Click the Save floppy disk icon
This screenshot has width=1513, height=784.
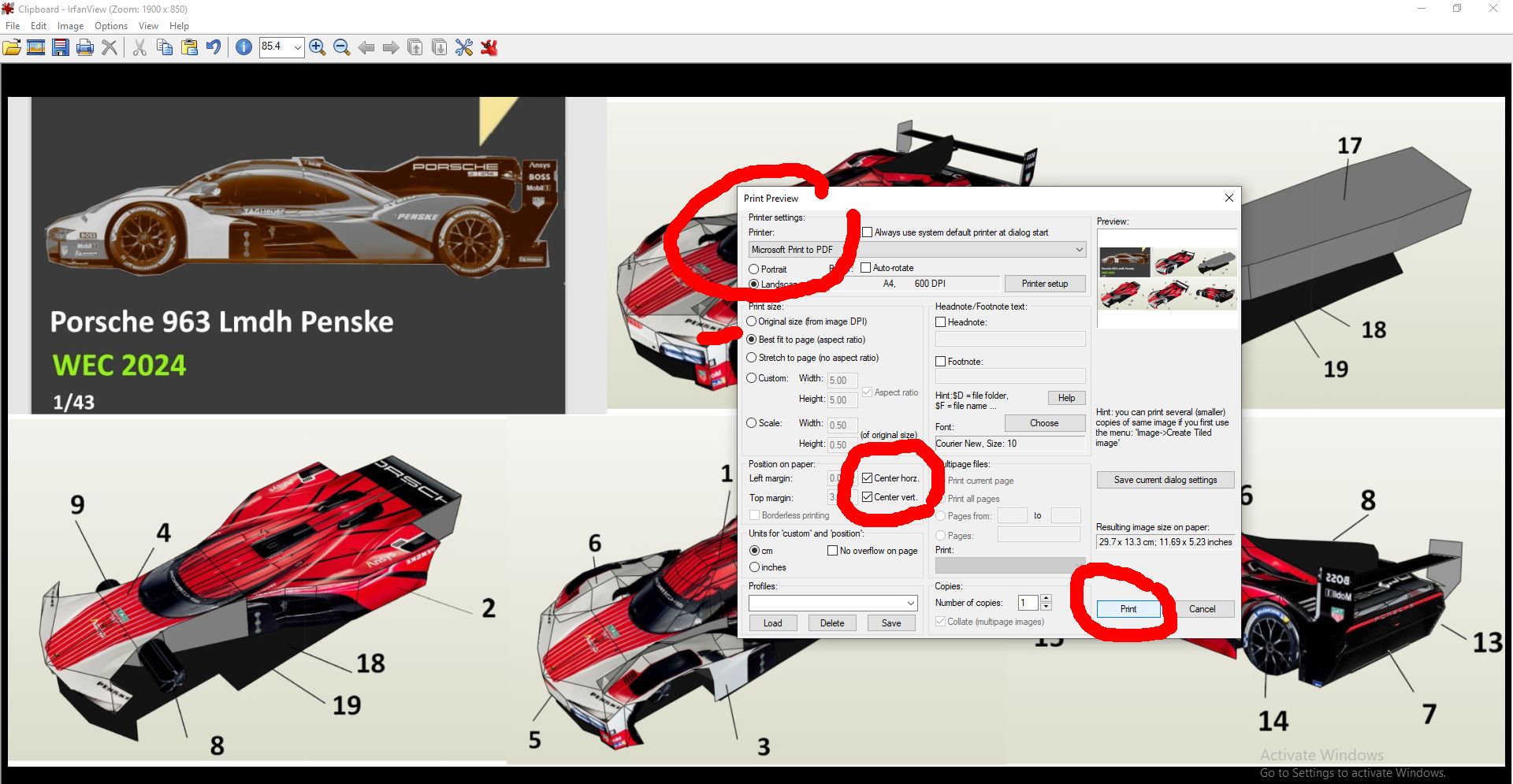pos(61,47)
